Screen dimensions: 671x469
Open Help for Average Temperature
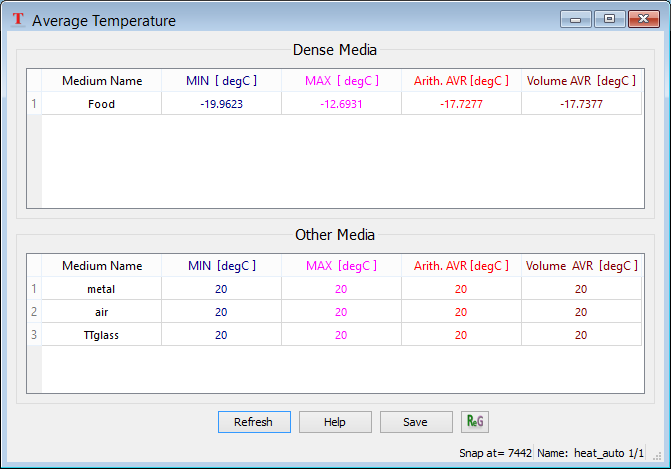point(334,422)
